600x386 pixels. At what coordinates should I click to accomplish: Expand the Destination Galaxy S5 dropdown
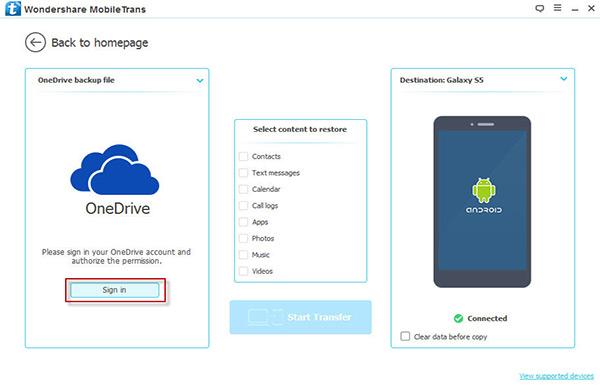click(x=564, y=79)
